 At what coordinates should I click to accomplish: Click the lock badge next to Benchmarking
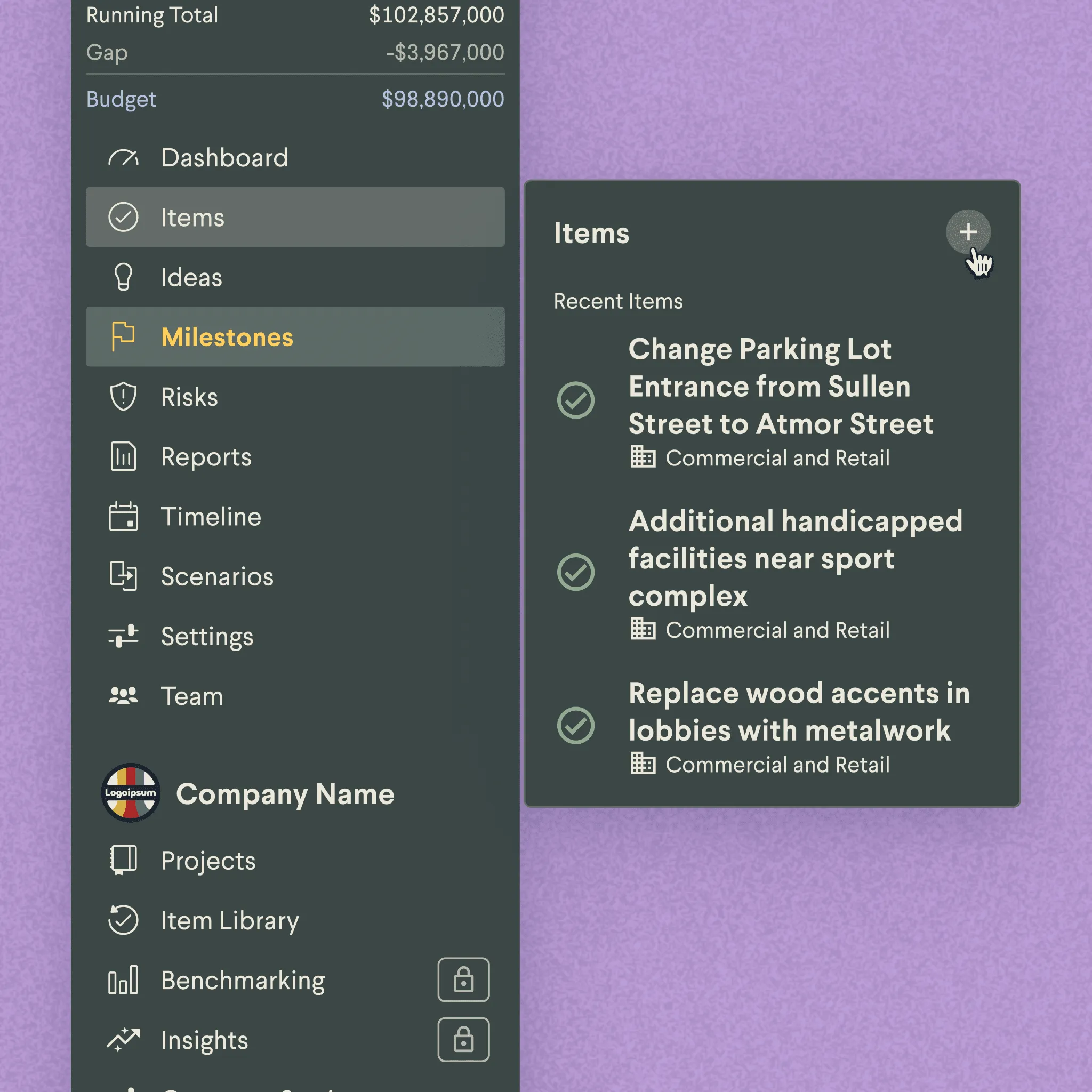463,980
